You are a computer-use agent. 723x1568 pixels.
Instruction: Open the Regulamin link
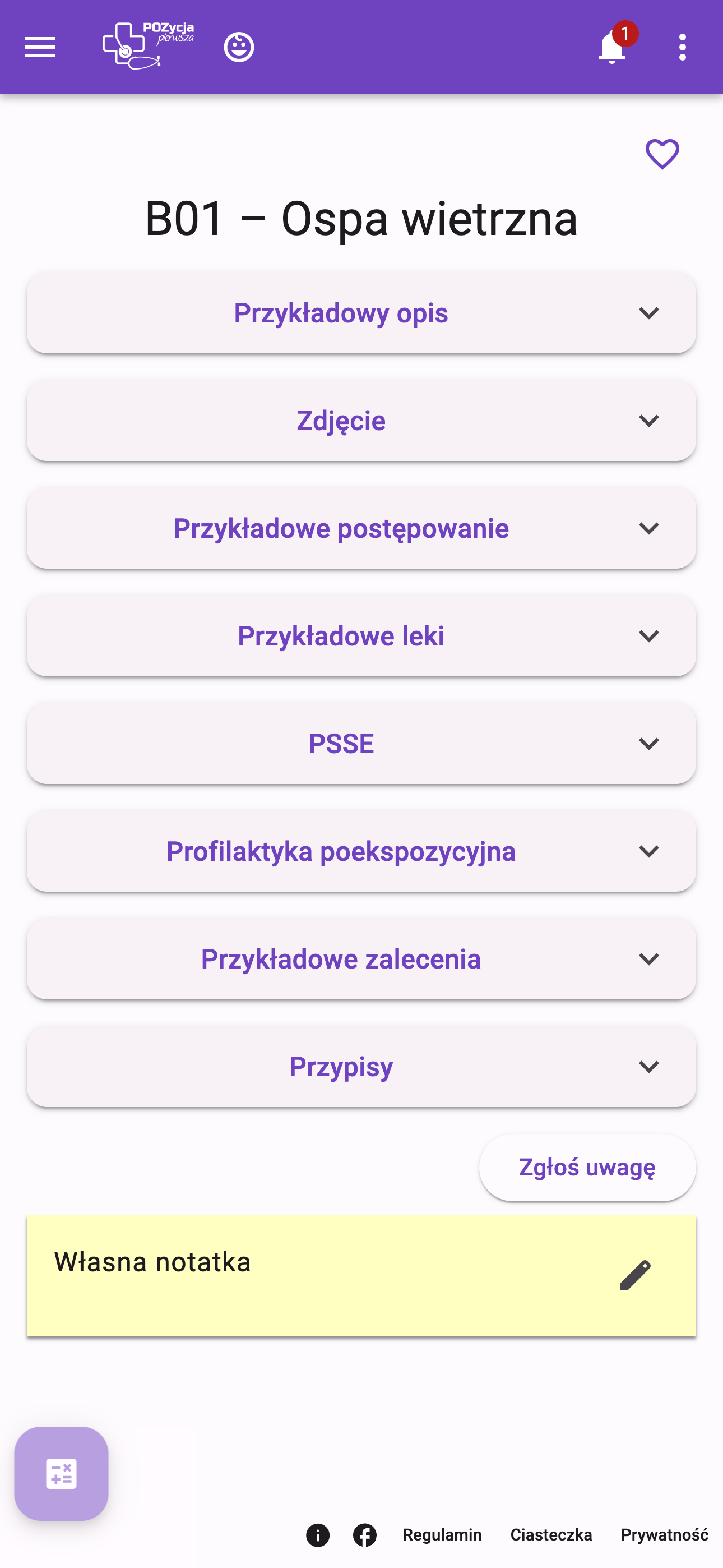[x=442, y=1535]
